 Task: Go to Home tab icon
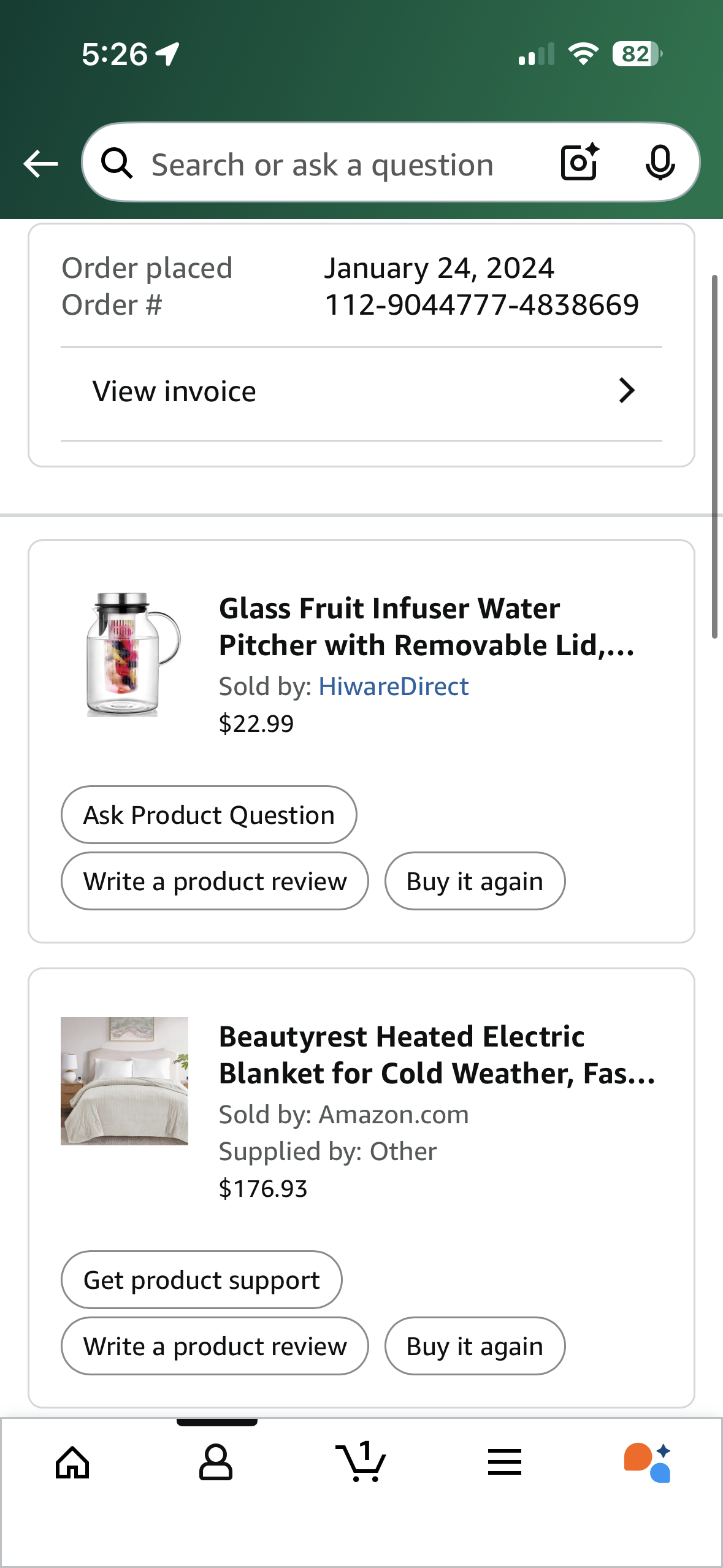pyautogui.click(x=72, y=1462)
